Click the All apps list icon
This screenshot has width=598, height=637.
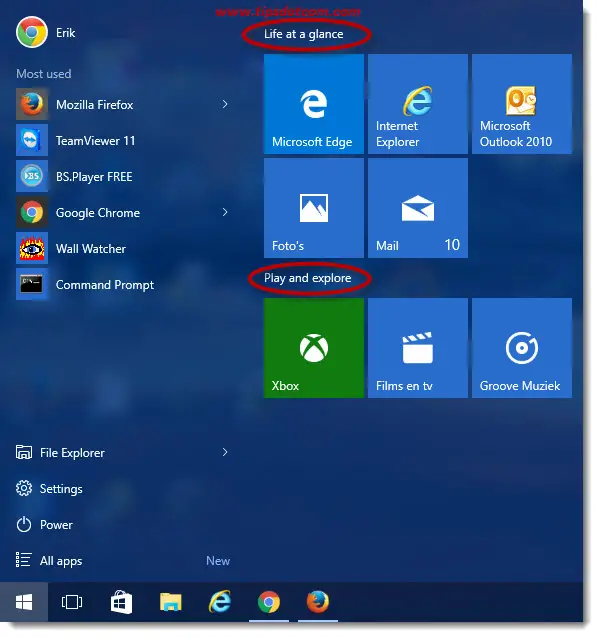tap(24, 560)
